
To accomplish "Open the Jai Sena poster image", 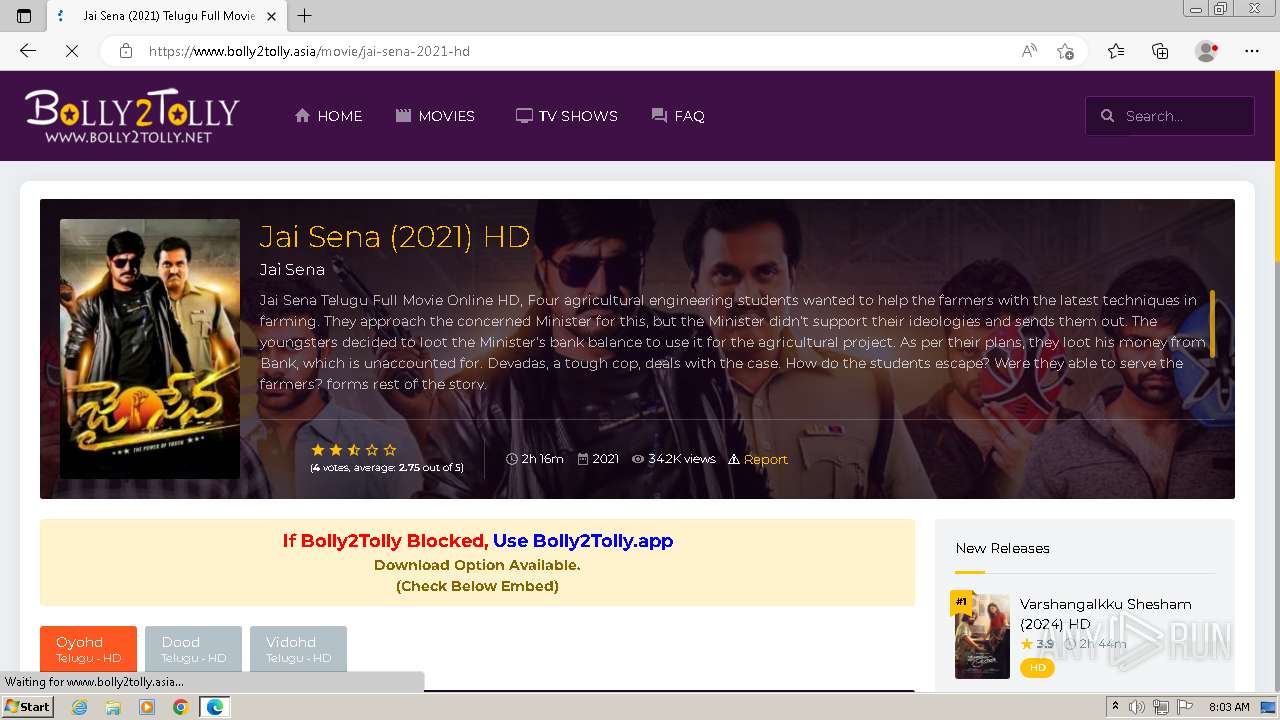I will click(x=150, y=349).
